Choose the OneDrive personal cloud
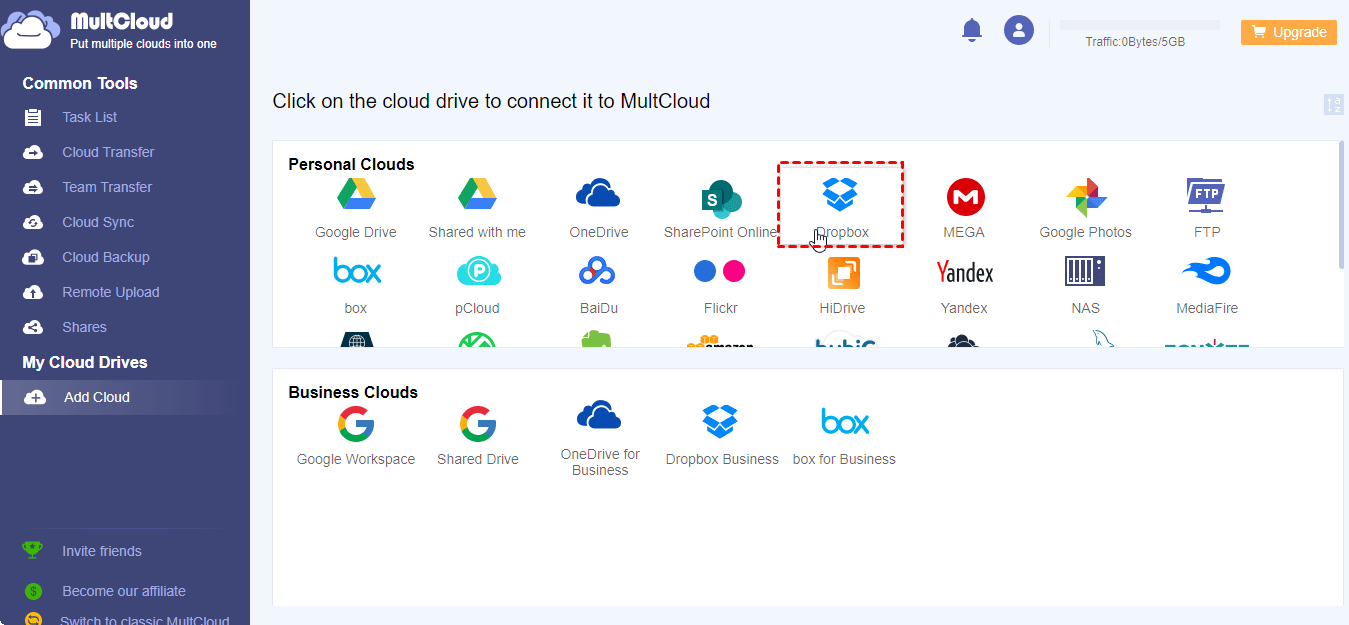Viewport: 1349px width, 625px height. [598, 196]
